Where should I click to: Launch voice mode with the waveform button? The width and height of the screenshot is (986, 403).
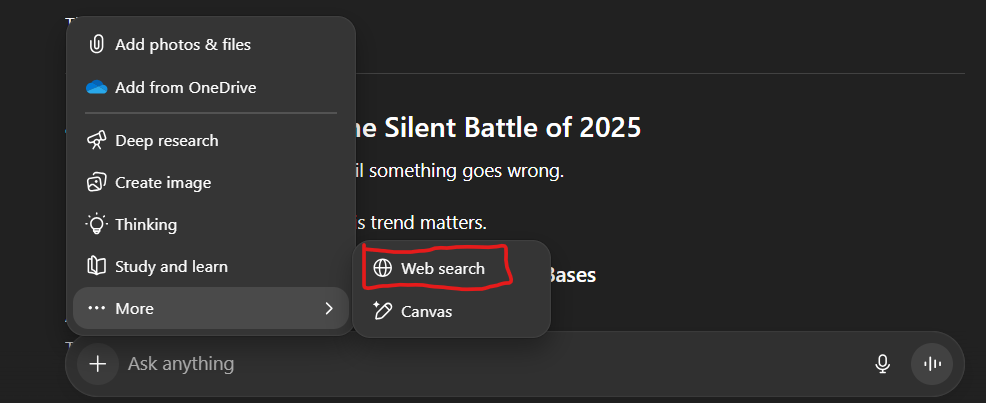tap(931, 364)
